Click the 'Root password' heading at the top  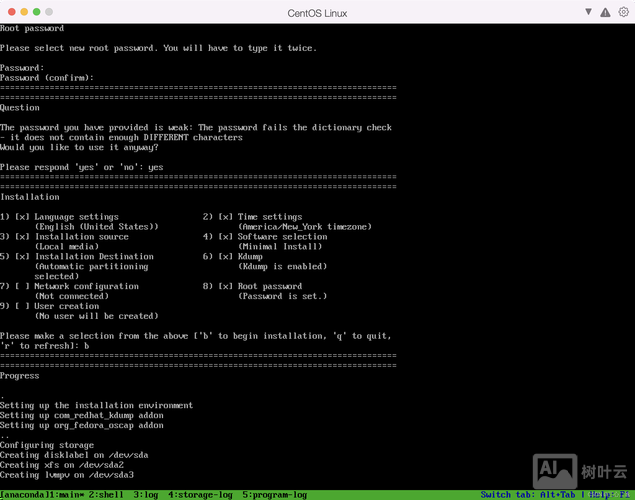click(32, 28)
